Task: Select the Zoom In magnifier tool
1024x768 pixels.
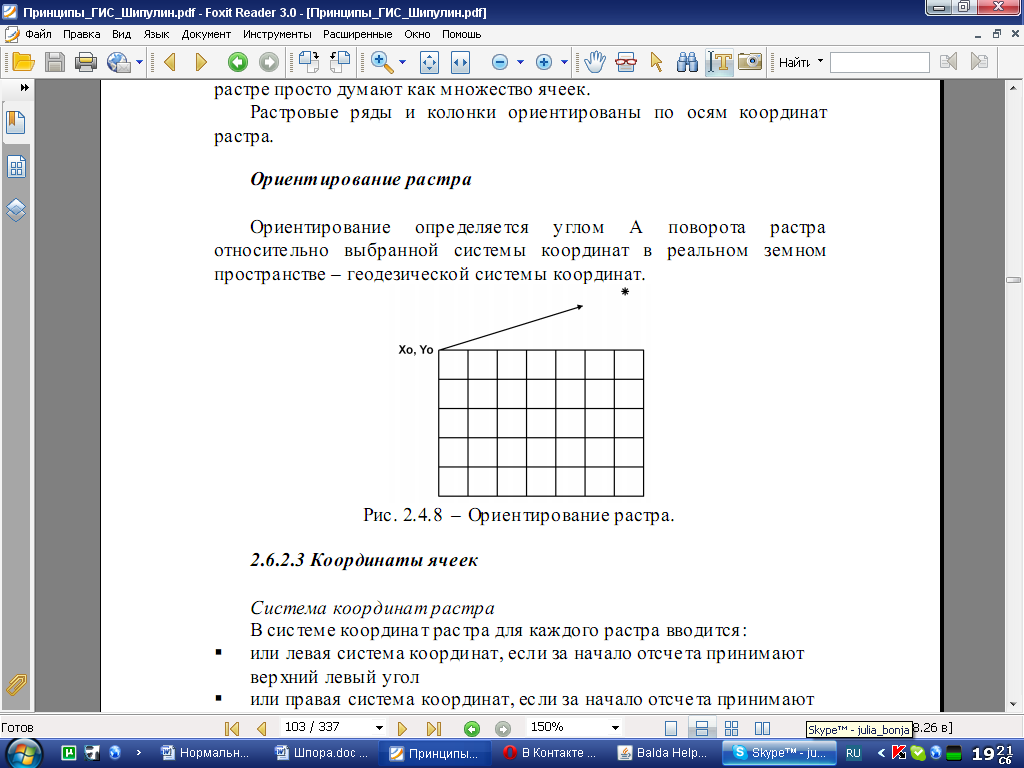Action: tap(382, 62)
